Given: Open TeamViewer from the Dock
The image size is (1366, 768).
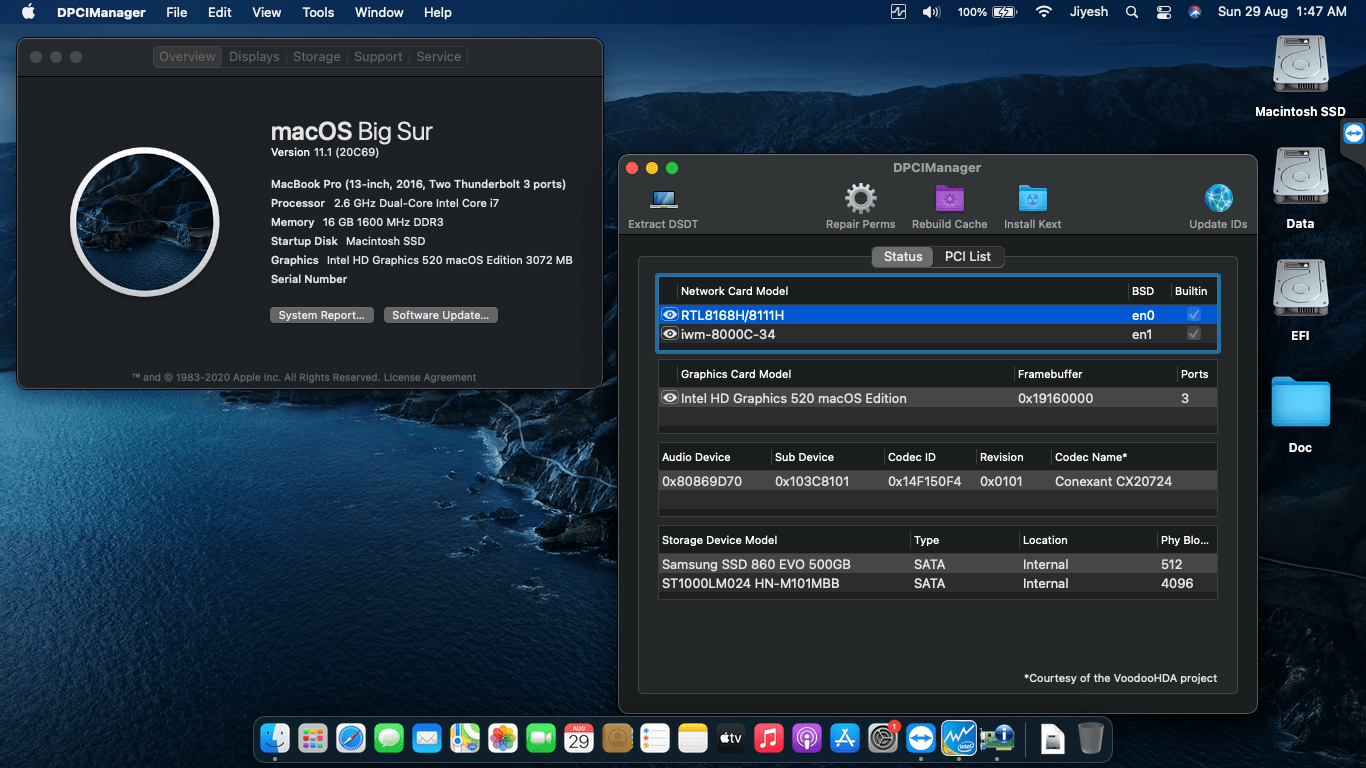Looking at the screenshot, I should [921, 739].
